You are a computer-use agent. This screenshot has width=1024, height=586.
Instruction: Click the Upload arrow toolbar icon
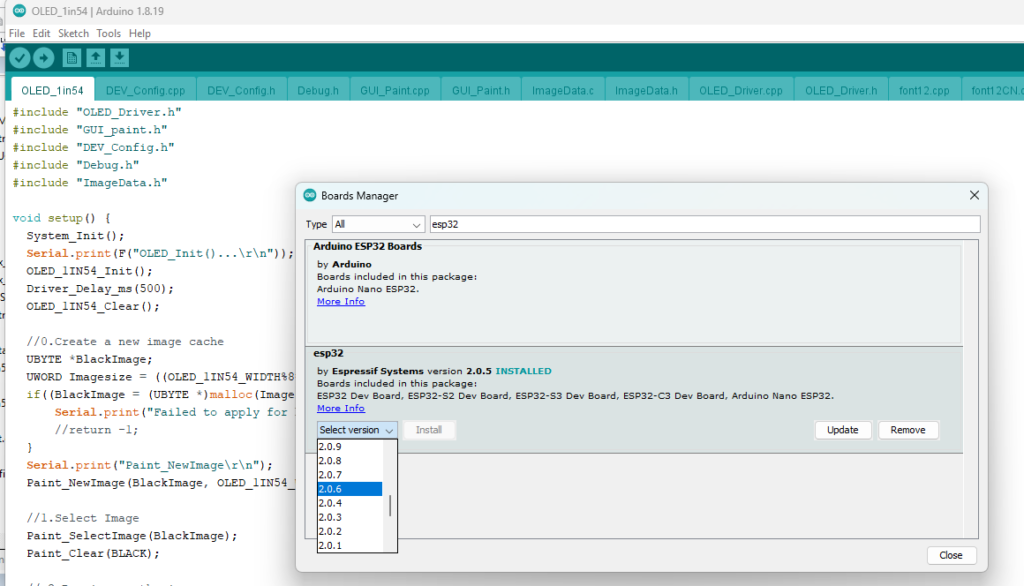point(44,58)
